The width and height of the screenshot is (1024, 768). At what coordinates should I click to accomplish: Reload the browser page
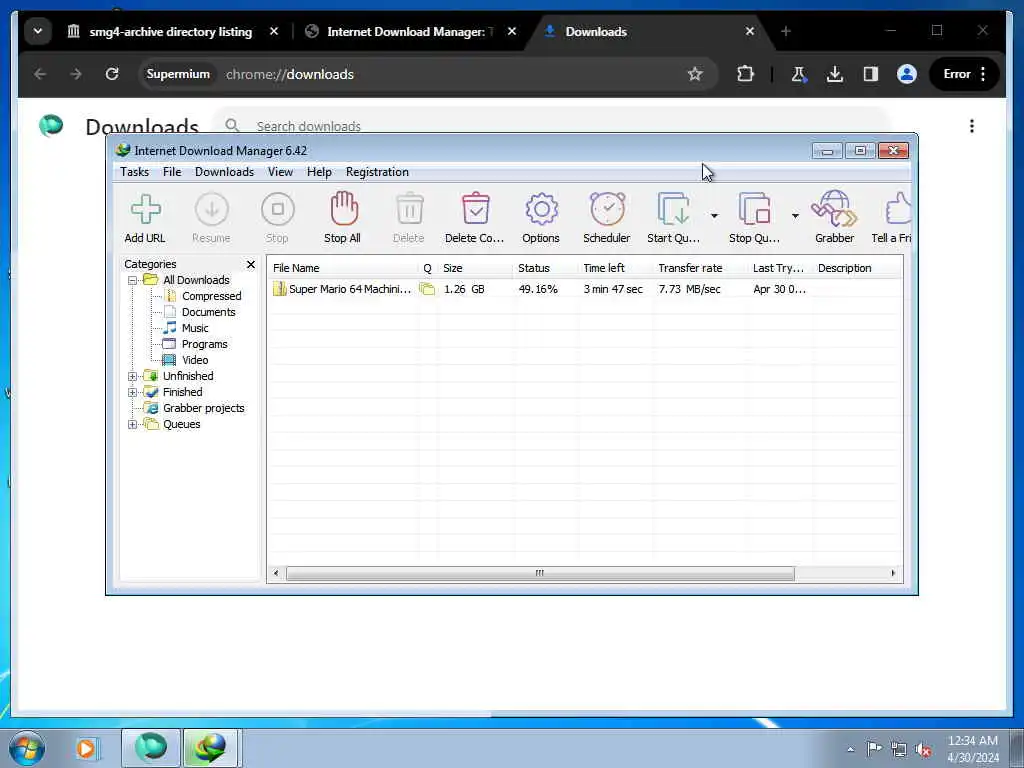[x=112, y=74]
